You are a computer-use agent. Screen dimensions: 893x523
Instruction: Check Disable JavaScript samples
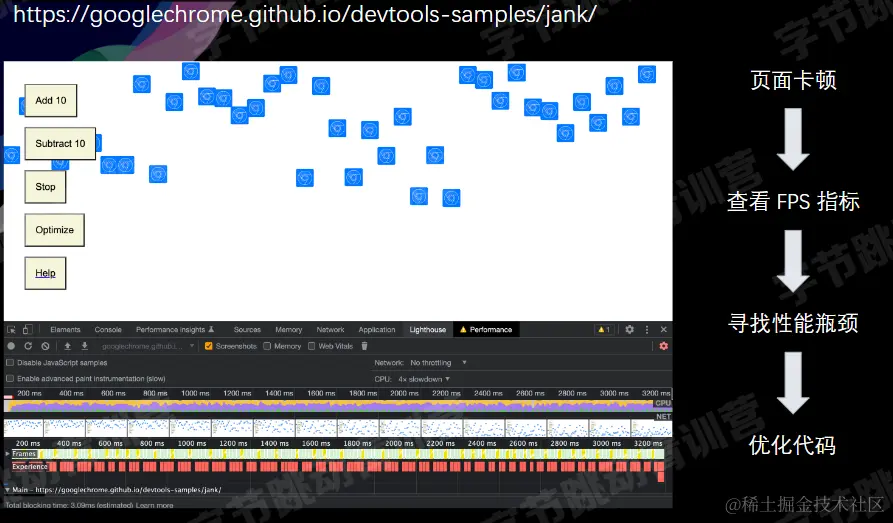(10, 362)
